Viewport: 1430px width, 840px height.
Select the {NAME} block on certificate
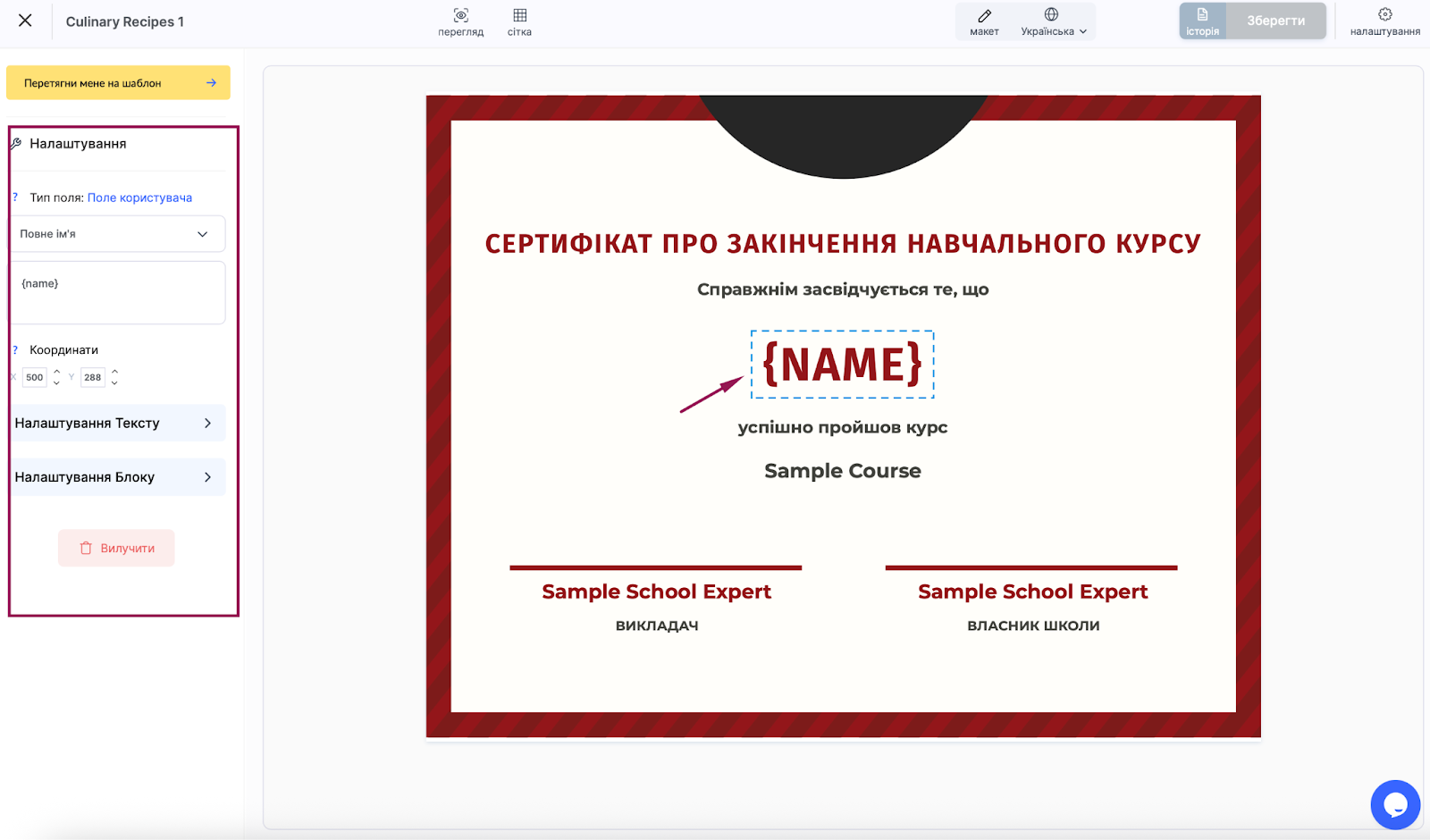click(x=842, y=365)
